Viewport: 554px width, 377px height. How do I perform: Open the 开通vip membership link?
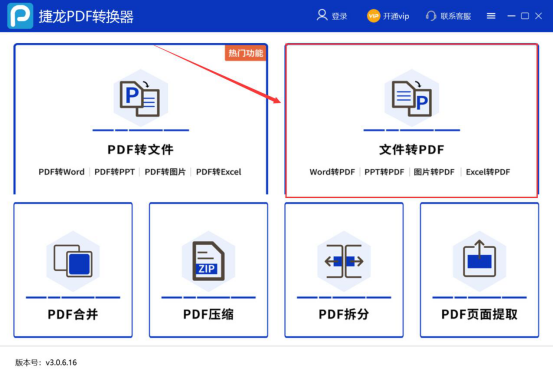pyautogui.click(x=396, y=16)
